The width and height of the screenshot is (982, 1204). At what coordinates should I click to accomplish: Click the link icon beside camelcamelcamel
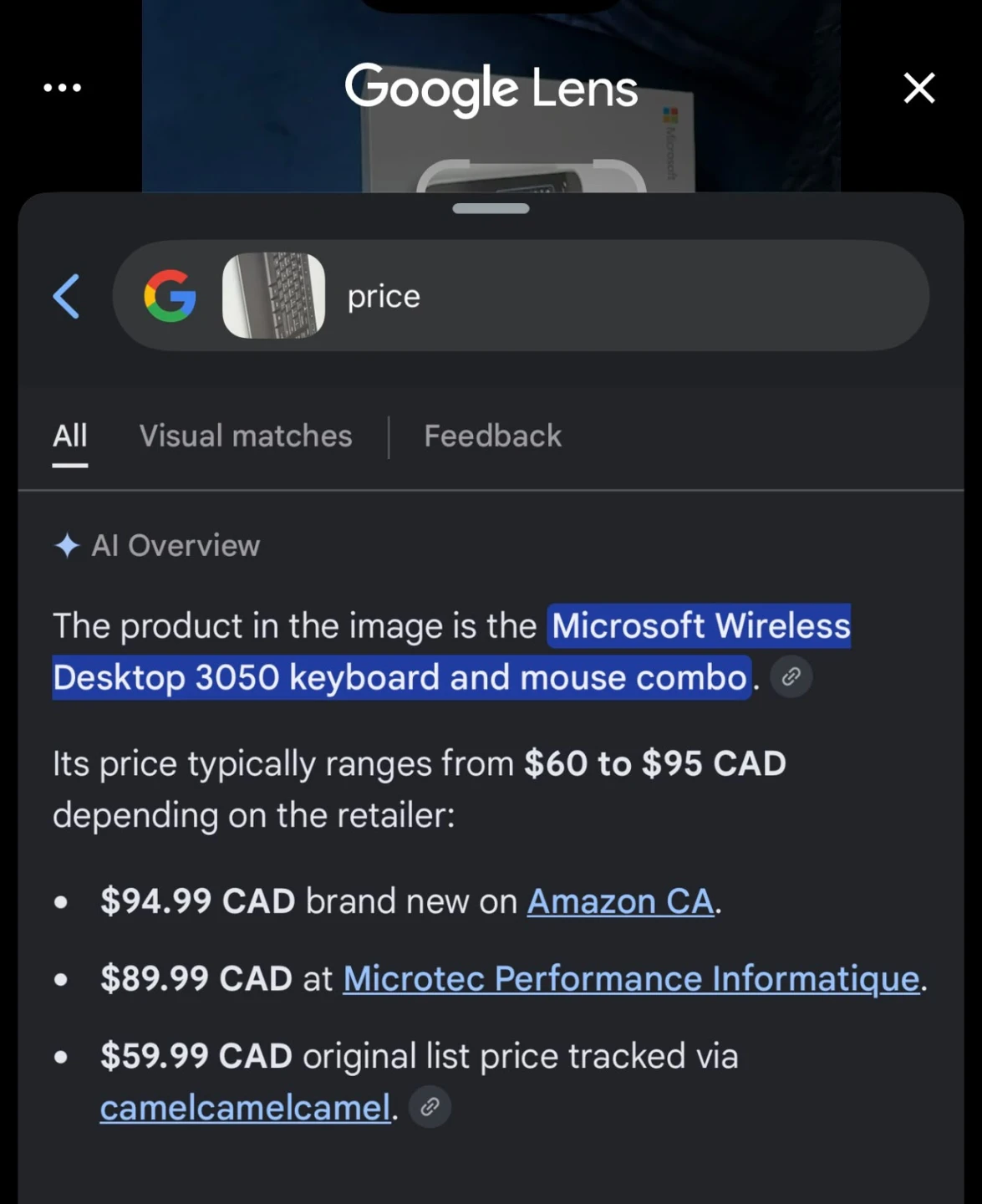[x=430, y=1107]
